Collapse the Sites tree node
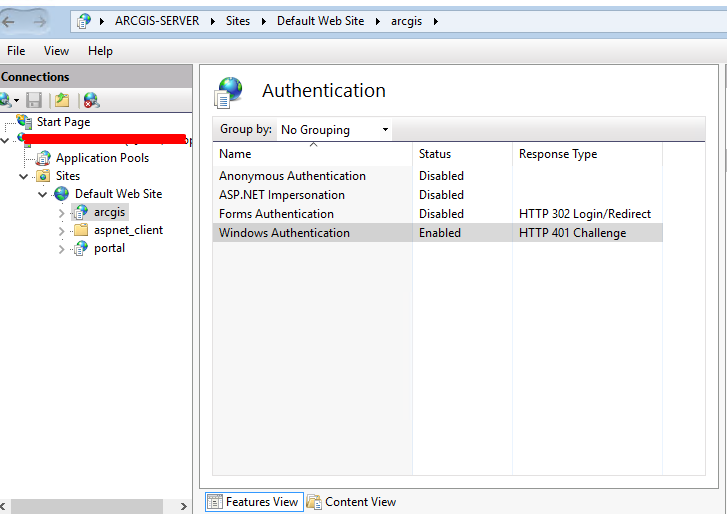Viewport: 727px width, 514px height. pos(24,176)
